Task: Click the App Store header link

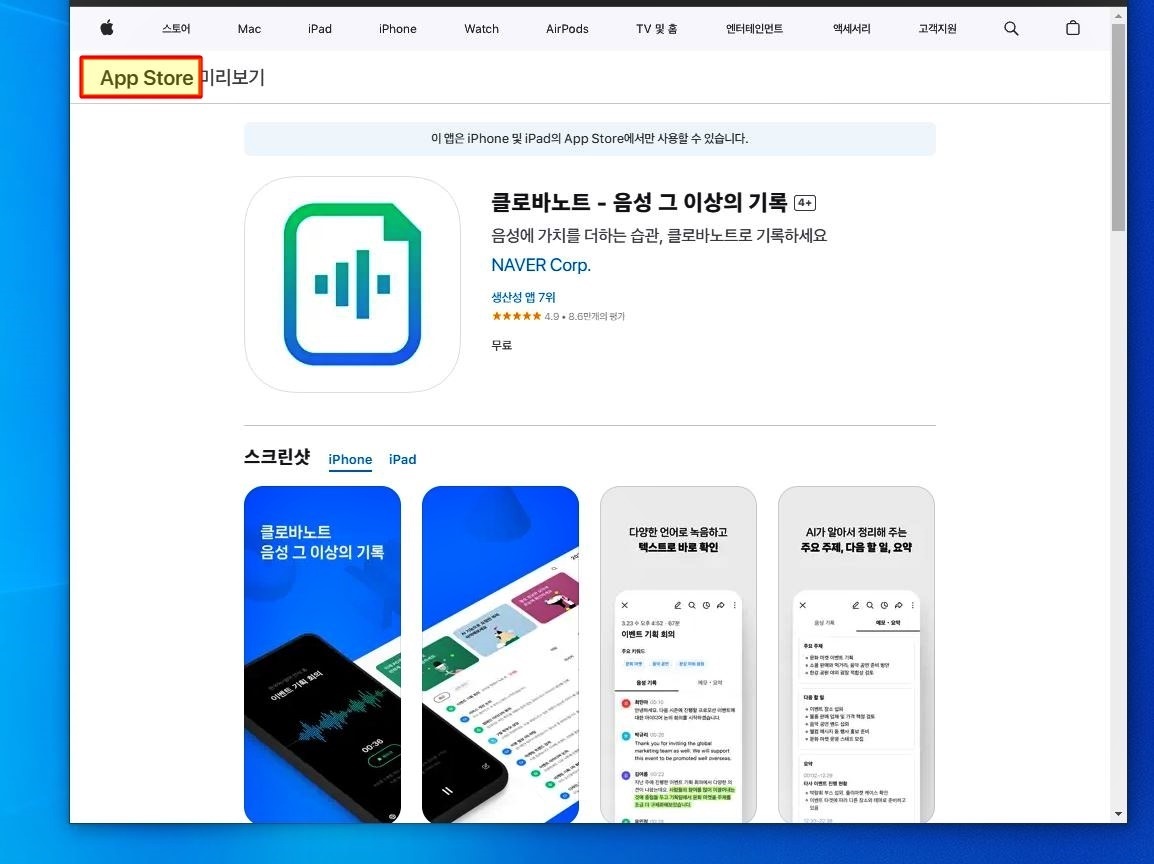Action: click(x=146, y=77)
